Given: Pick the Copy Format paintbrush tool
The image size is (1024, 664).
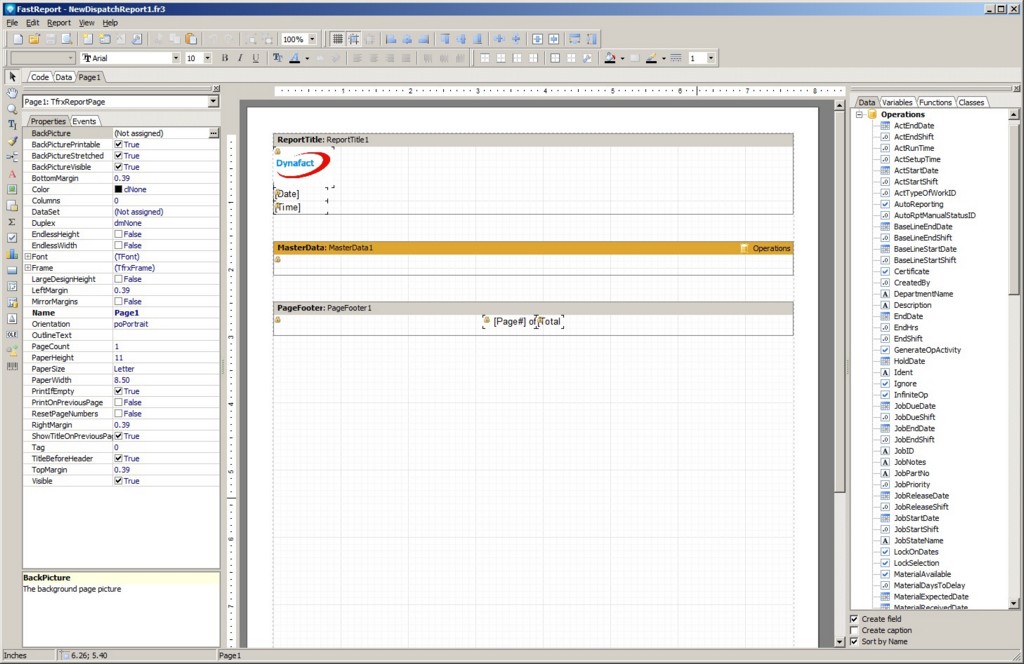Looking at the screenshot, I should [x=12, y=141].
